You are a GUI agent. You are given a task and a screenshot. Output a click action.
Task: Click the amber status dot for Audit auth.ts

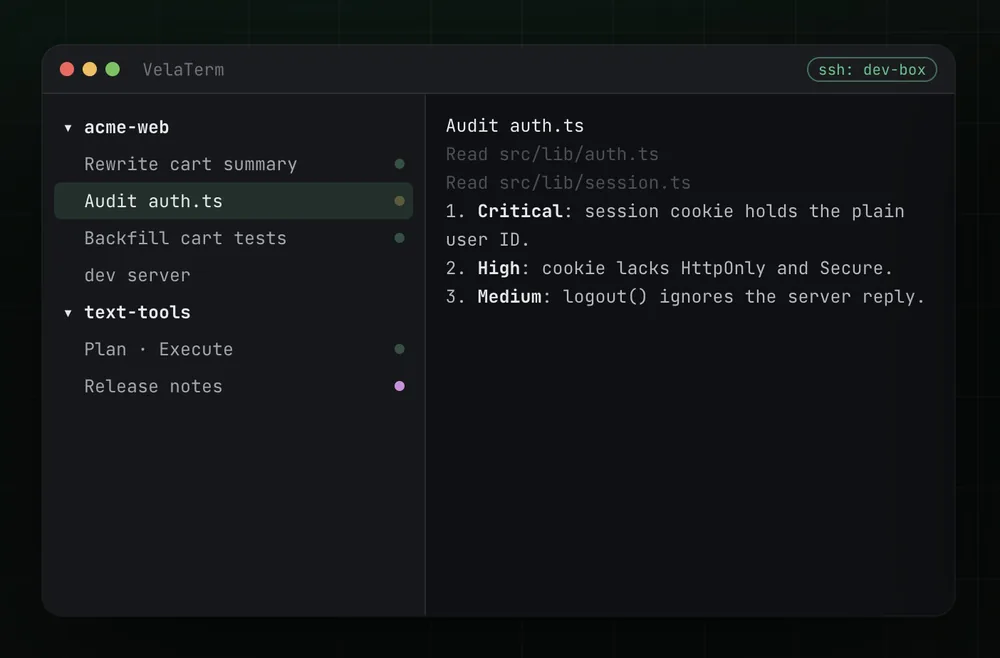[x=399, y=201]
